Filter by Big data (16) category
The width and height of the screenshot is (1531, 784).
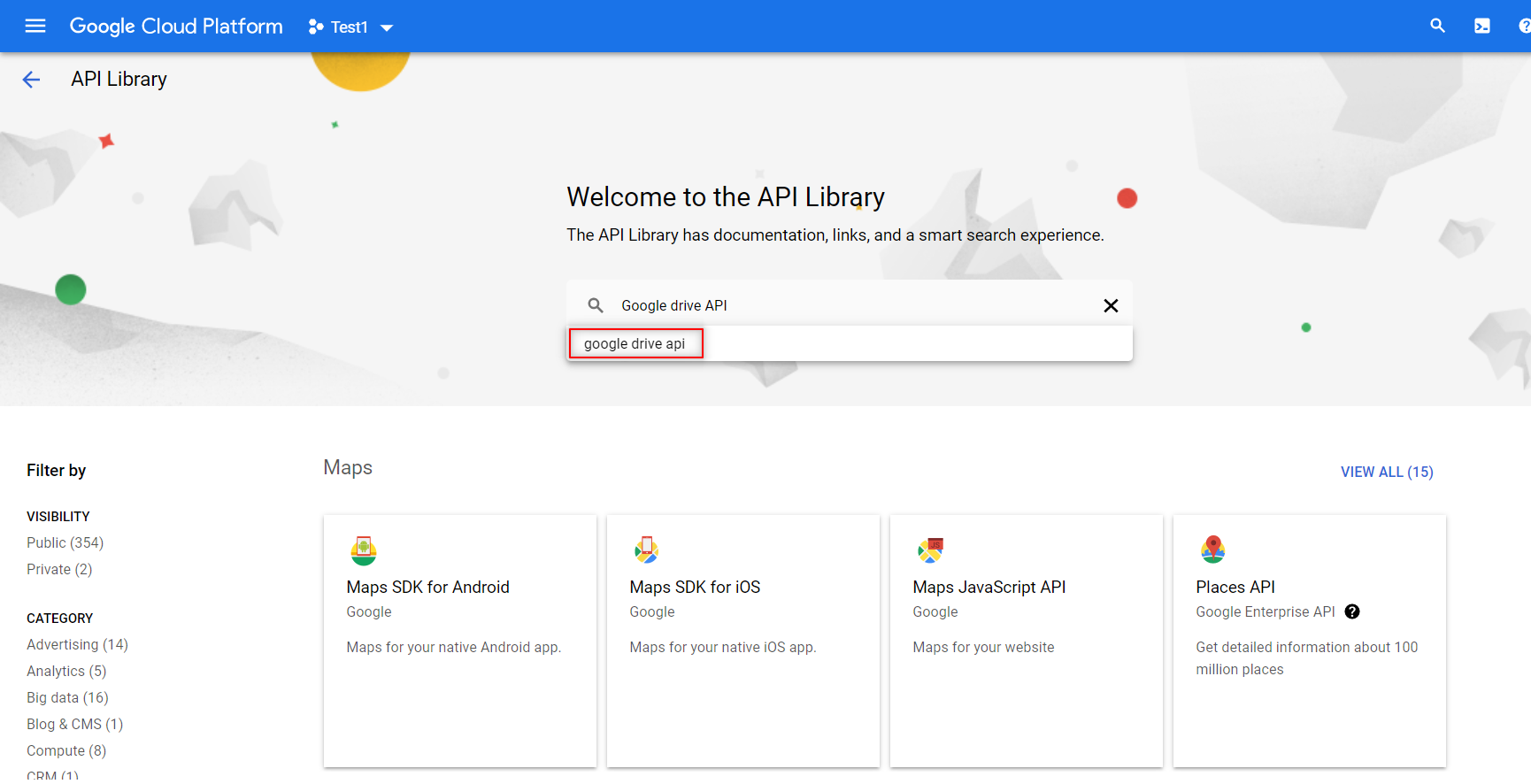67,697
